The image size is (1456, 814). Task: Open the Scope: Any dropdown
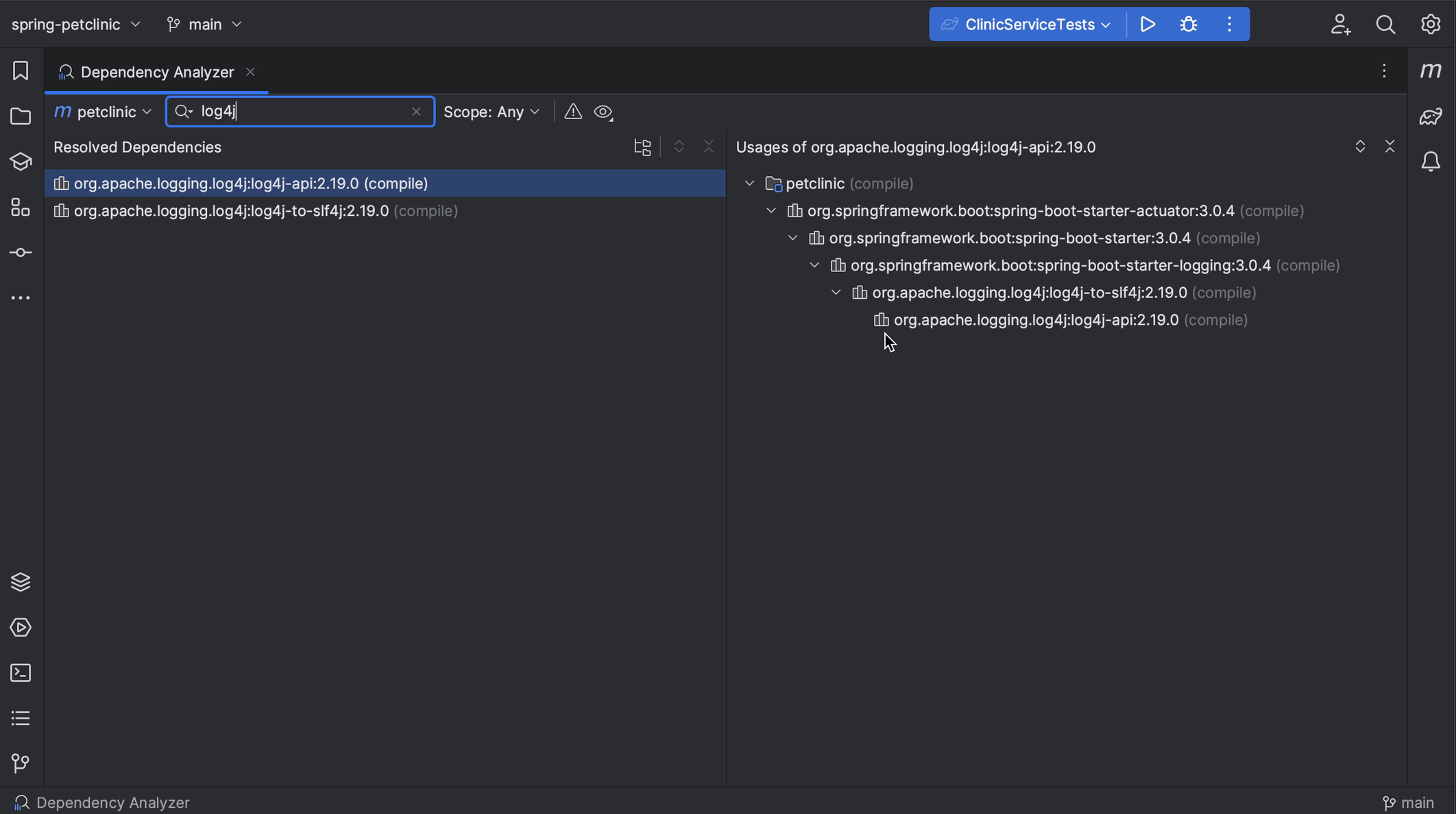coord(492,112)
